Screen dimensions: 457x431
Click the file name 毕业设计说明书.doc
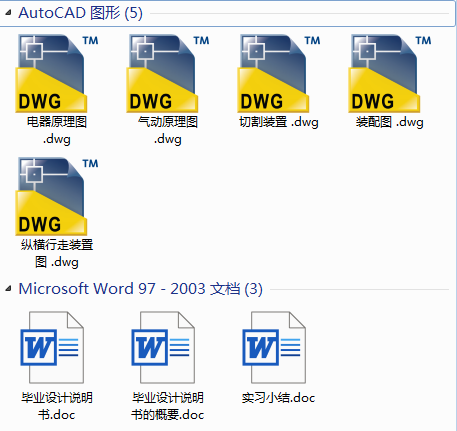[57, 406]
